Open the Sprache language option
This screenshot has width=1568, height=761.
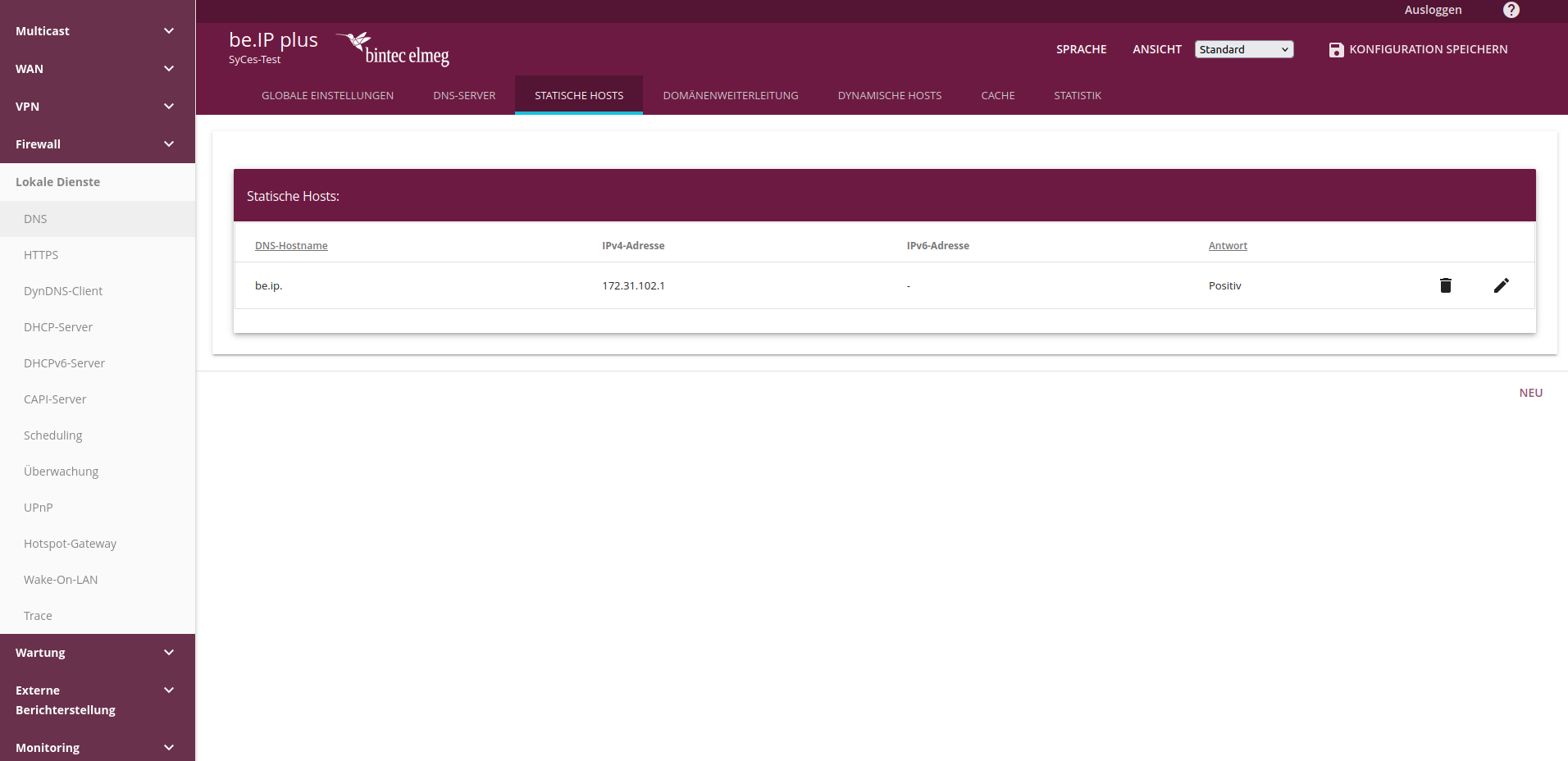1081,49
